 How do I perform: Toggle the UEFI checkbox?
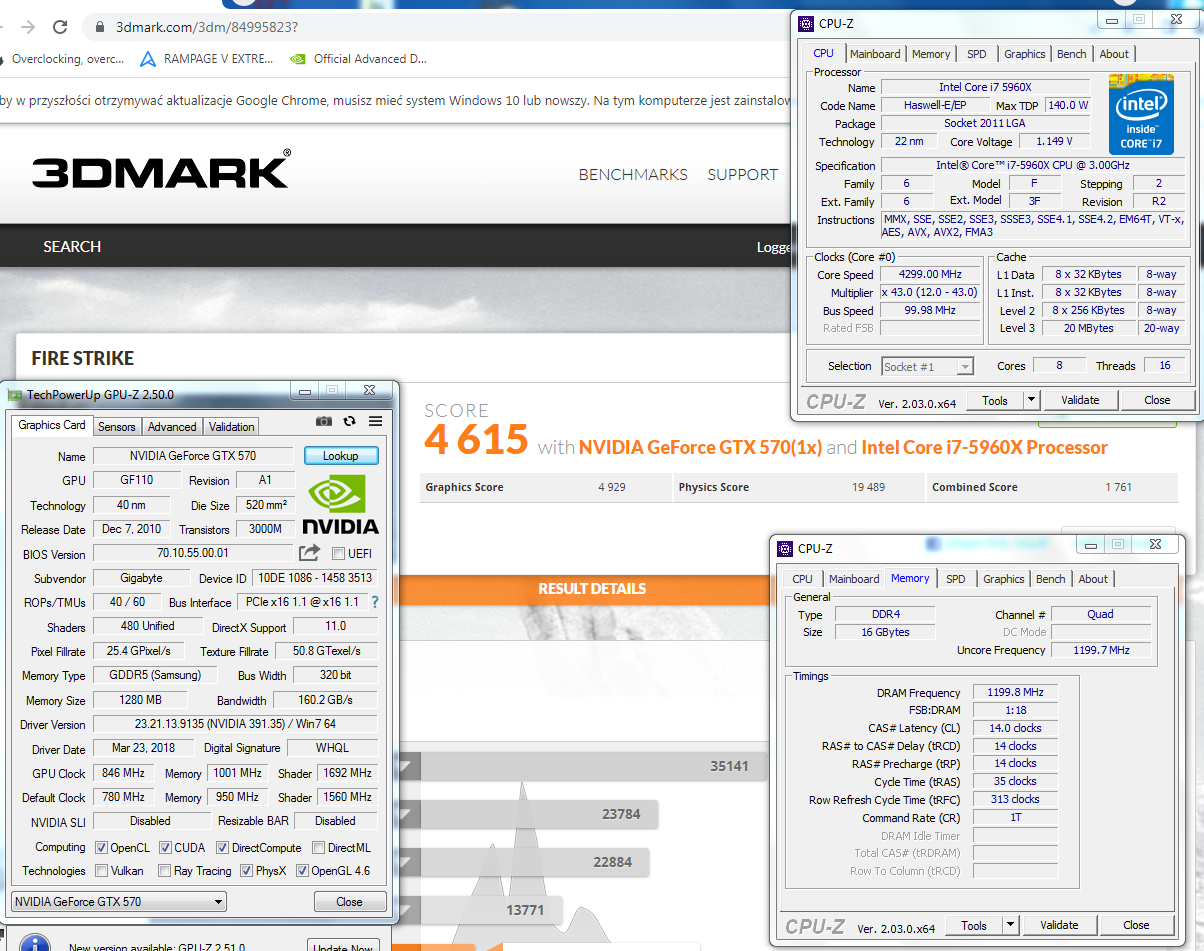click(x=338, y=553)
